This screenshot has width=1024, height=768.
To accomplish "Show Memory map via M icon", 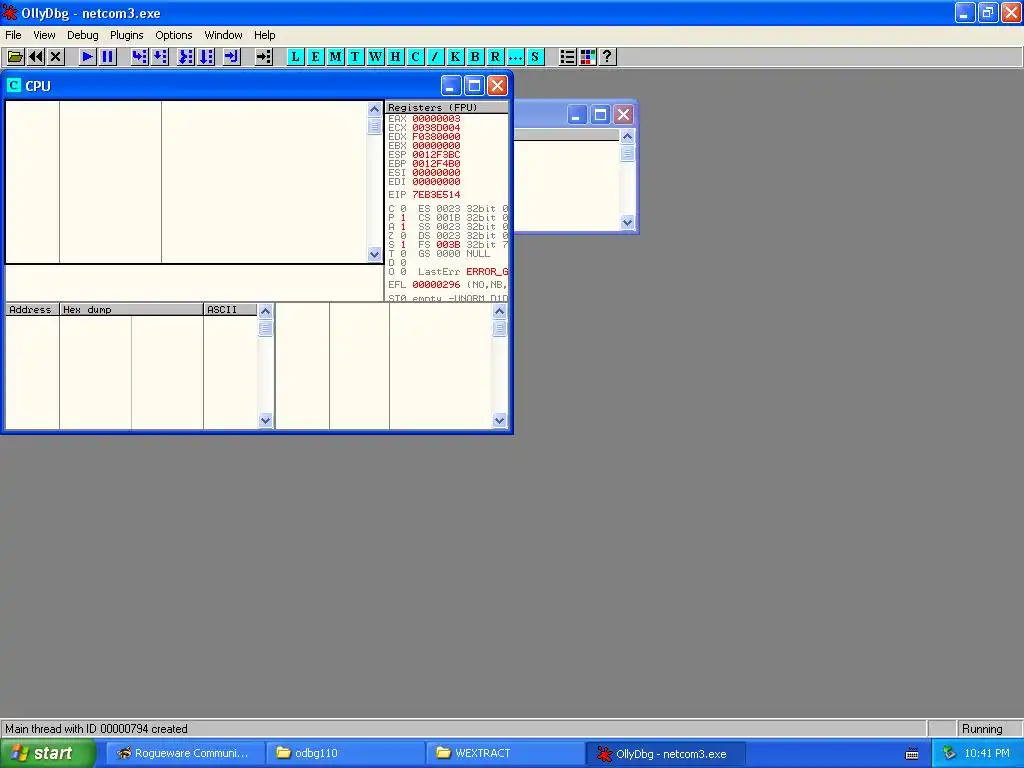I will click(336, 57).
